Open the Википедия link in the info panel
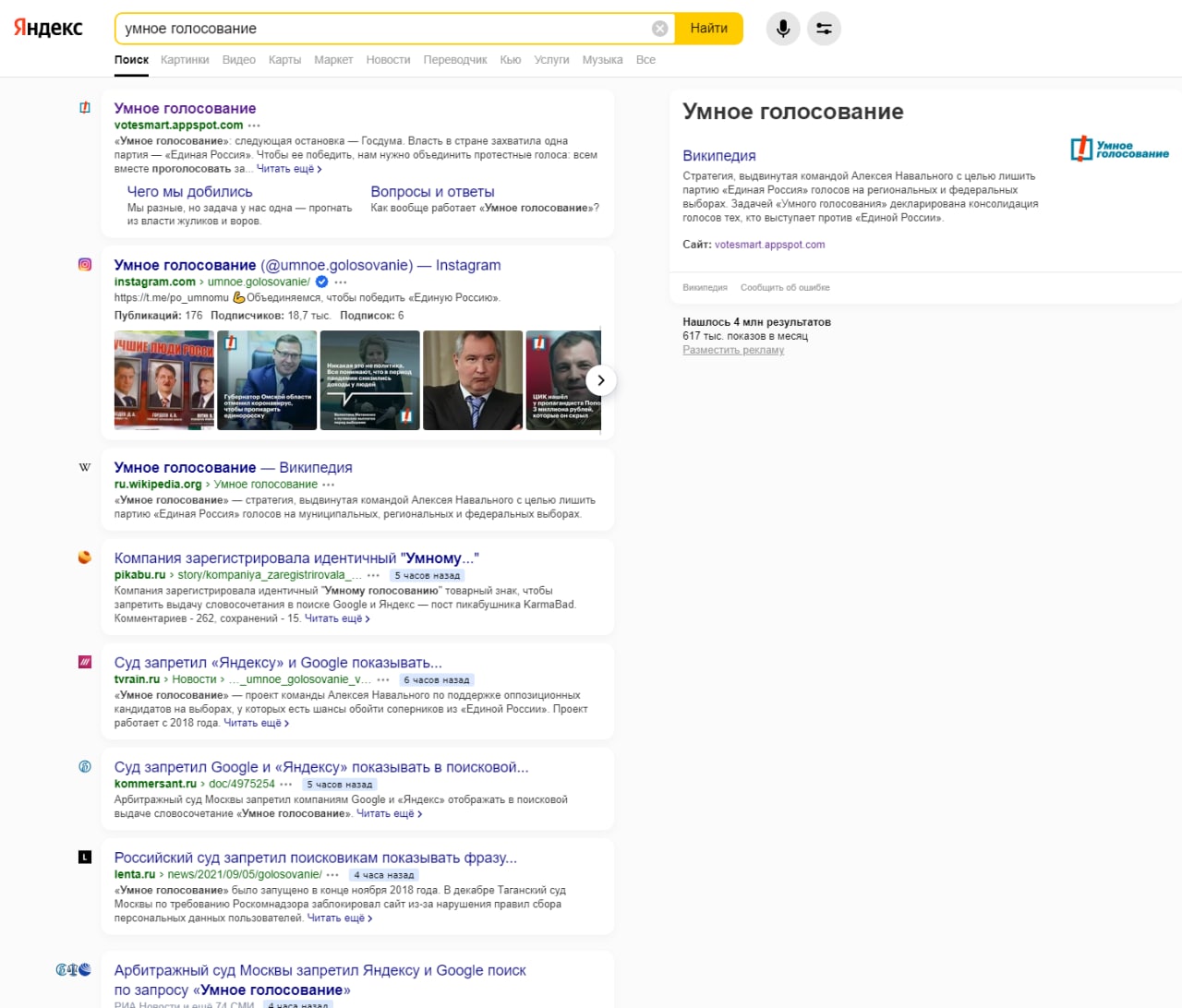Screen dimensions: 1182x1008 point(719,156)
